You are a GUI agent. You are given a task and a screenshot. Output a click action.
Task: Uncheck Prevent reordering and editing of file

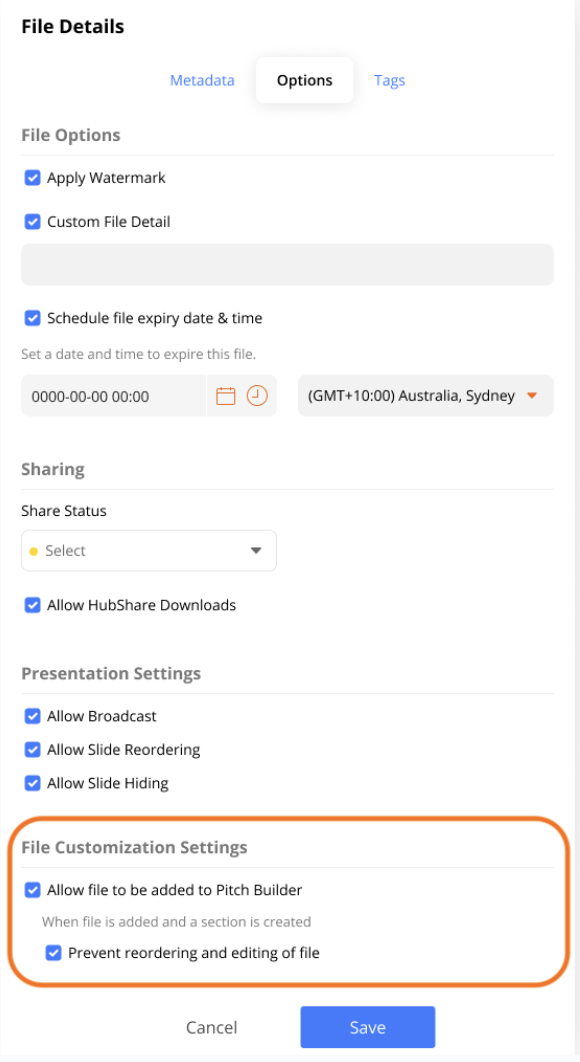(x=55, y=953)
